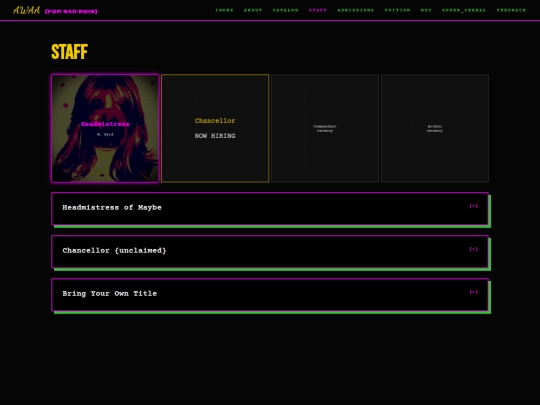
Task: Select the Archon vacancy card
Action: (x=435, y=128)
